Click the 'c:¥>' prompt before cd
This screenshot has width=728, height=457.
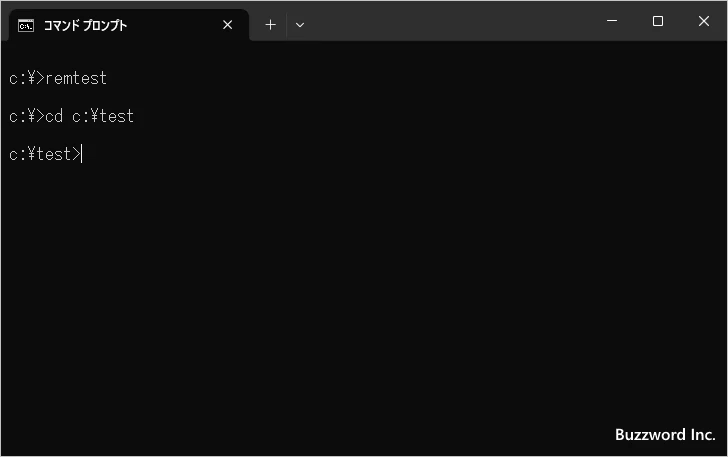point(26,116)
